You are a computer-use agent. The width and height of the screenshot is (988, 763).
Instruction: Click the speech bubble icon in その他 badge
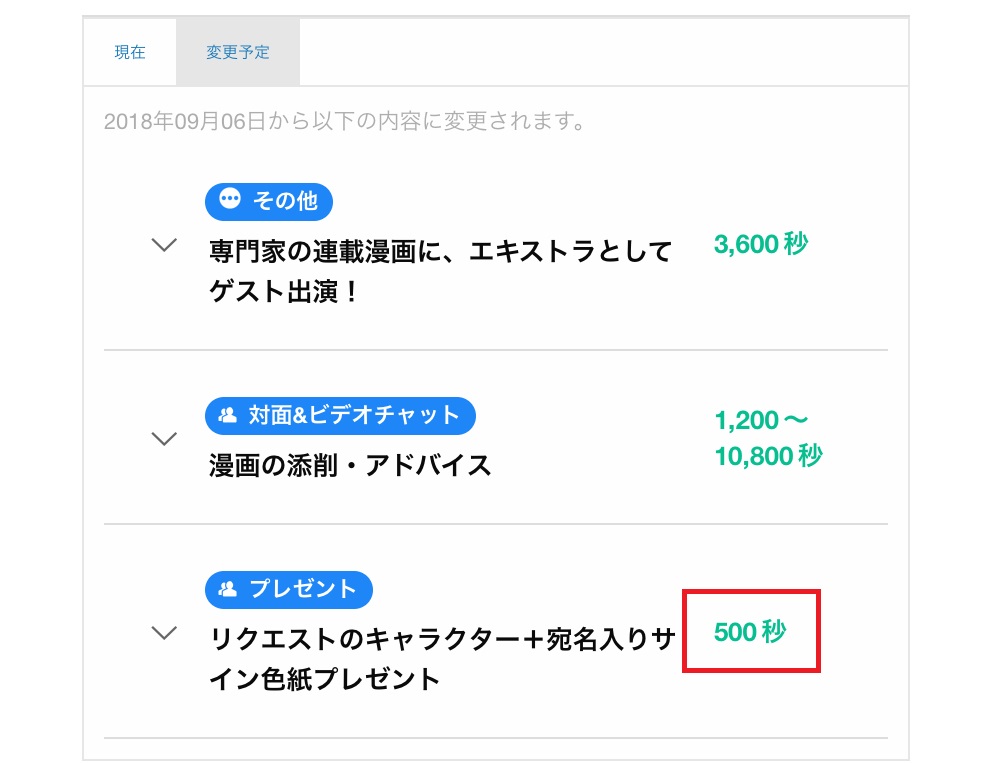[x=229, y=199]
